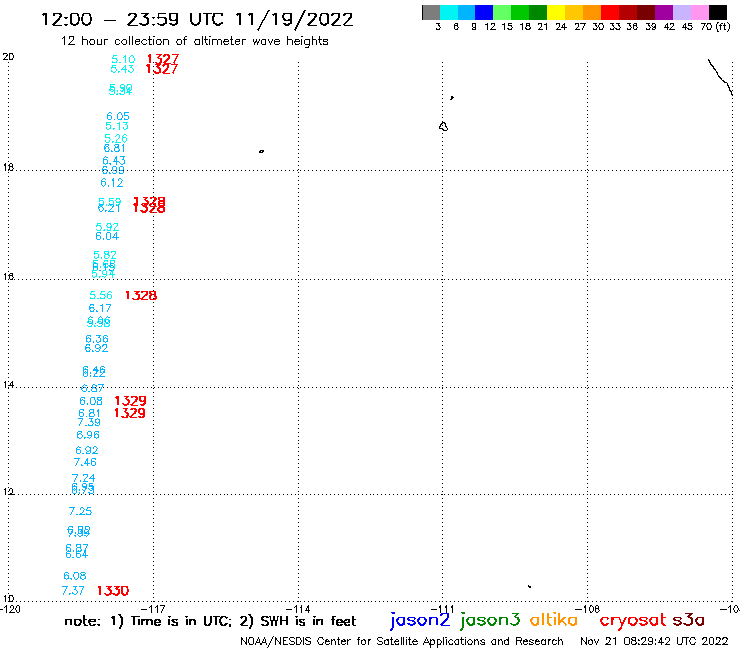This screenshot has width=740, height=650.
Task: Pick the yellow 24 ft legend swatch
Action: pos(556,12)
